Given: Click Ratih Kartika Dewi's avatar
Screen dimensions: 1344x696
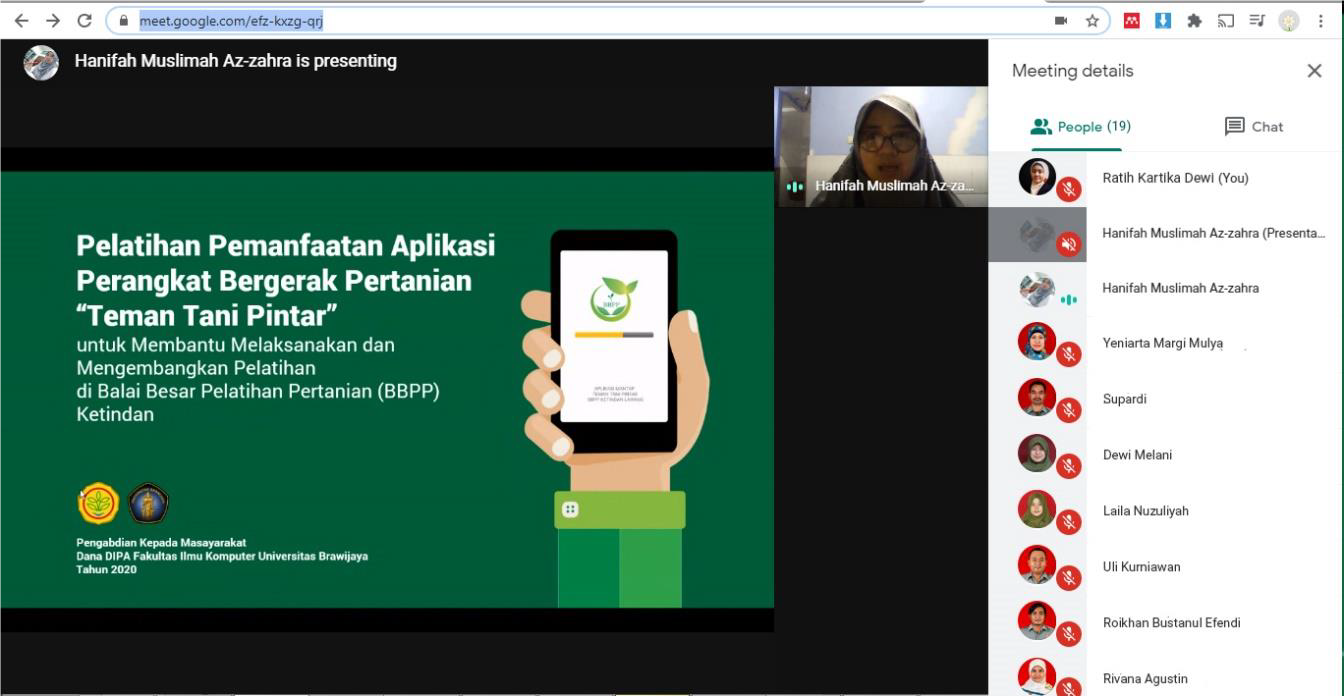Looking at the screenshot, I should tap(1037, 177).
